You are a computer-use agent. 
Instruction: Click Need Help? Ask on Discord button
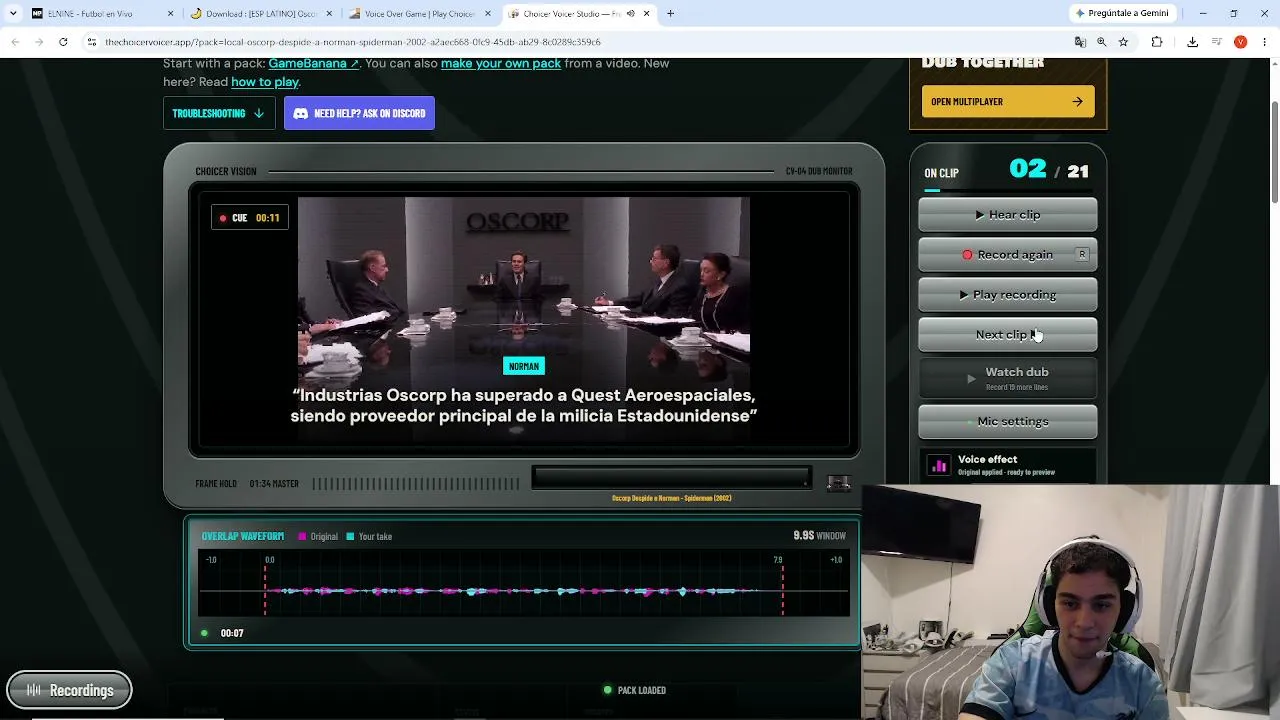click(x=359, y=113)
